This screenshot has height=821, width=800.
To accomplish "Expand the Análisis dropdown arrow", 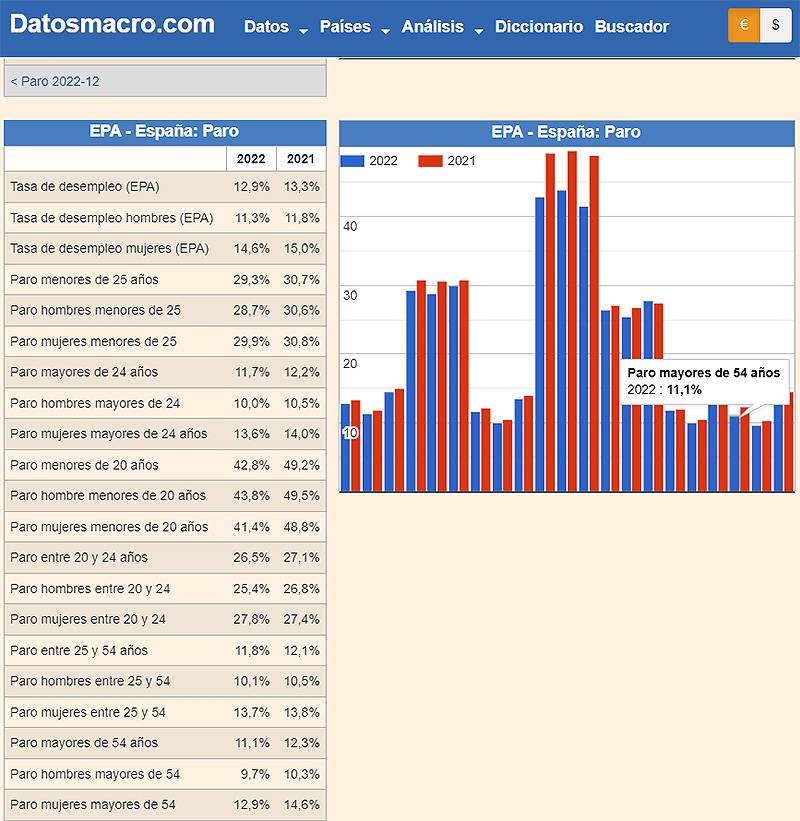I will 478,30.
